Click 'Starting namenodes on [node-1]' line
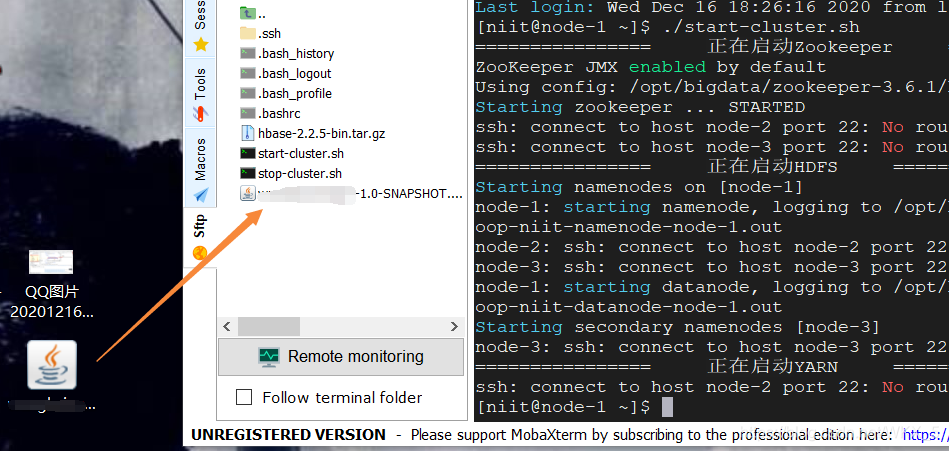The image size is (949, 451). (x=639, y=187)
